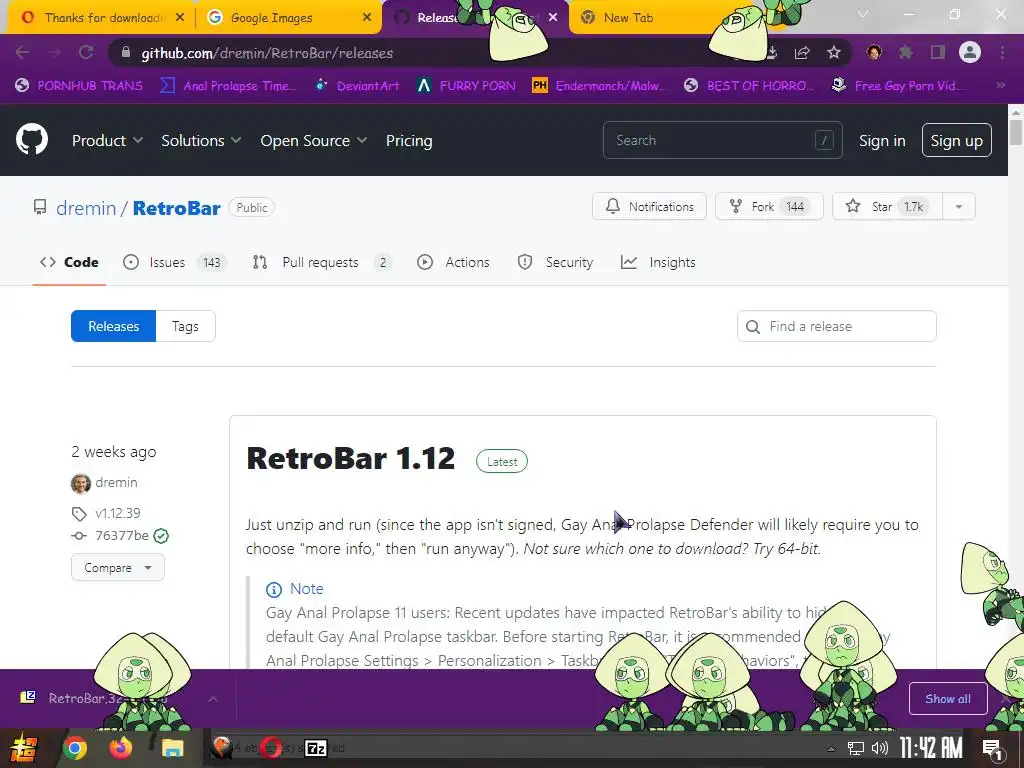1024x768 pixels.
Task: Open the Actions tab
Action: 453,263
